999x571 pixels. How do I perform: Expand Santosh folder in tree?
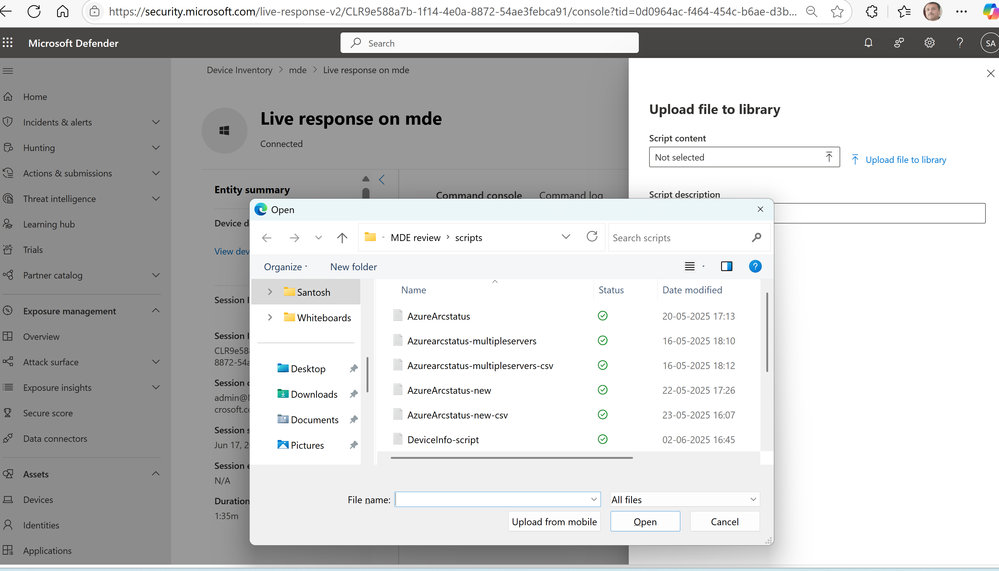(270, 292)
